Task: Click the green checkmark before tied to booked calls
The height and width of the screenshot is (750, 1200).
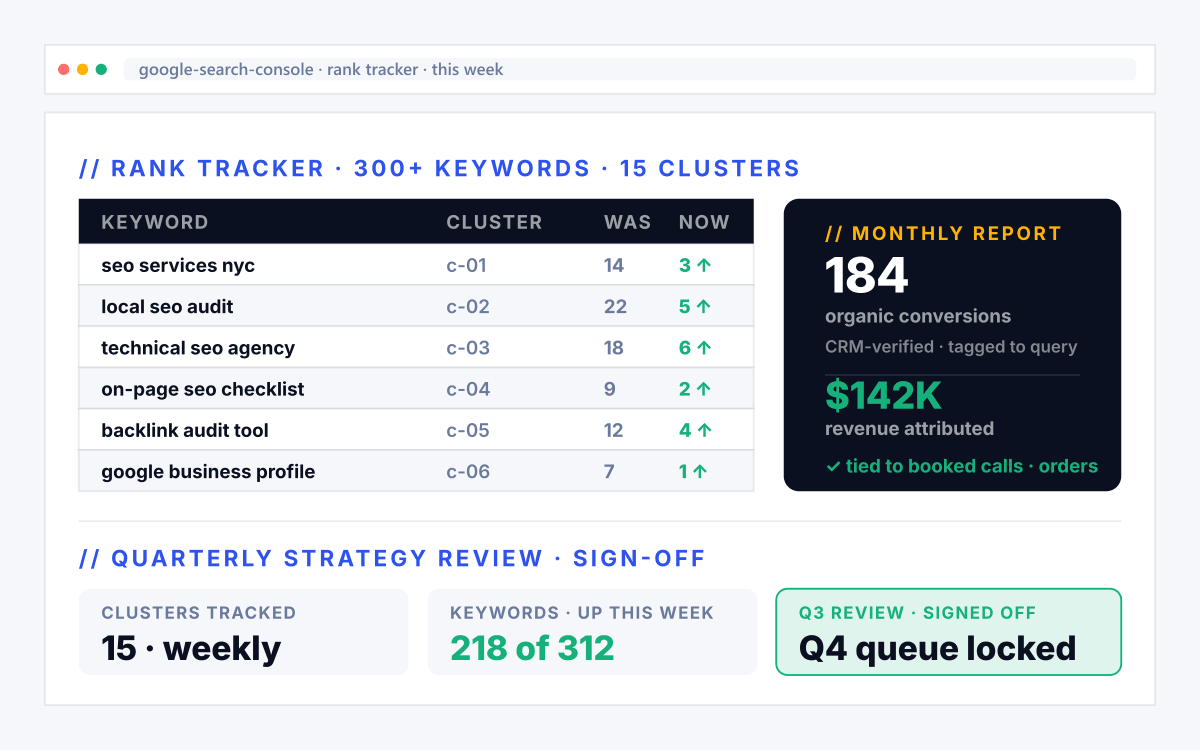Action: coord(833,466)
